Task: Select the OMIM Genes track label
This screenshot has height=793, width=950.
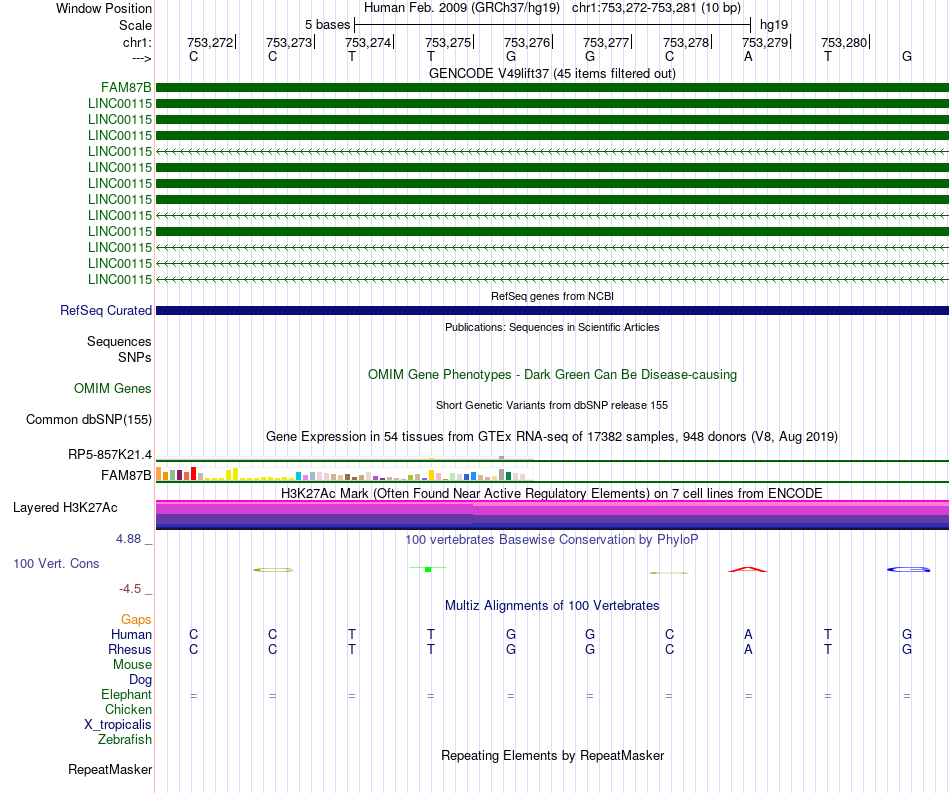Action: pos(112,388)
